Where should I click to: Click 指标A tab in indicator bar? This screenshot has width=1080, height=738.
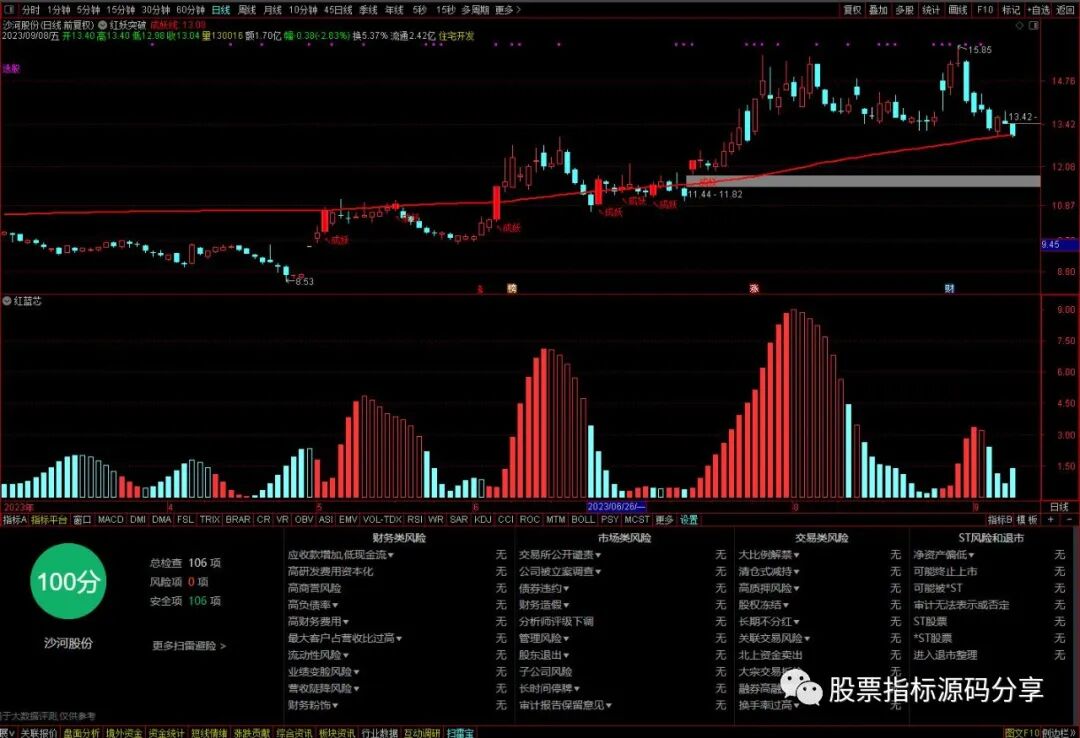coord(14,520)
